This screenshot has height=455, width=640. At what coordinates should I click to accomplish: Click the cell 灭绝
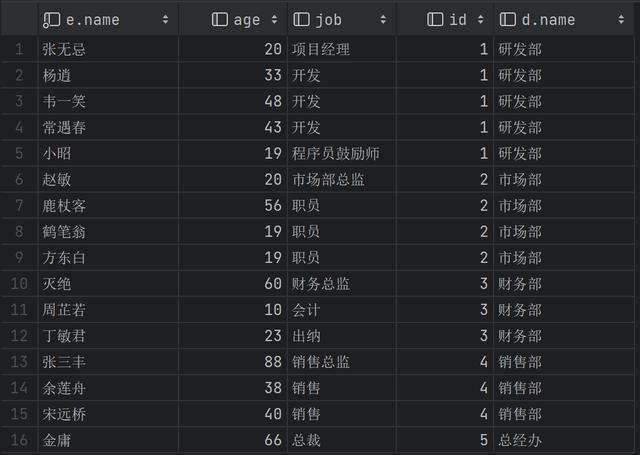(x=57, y=284)
